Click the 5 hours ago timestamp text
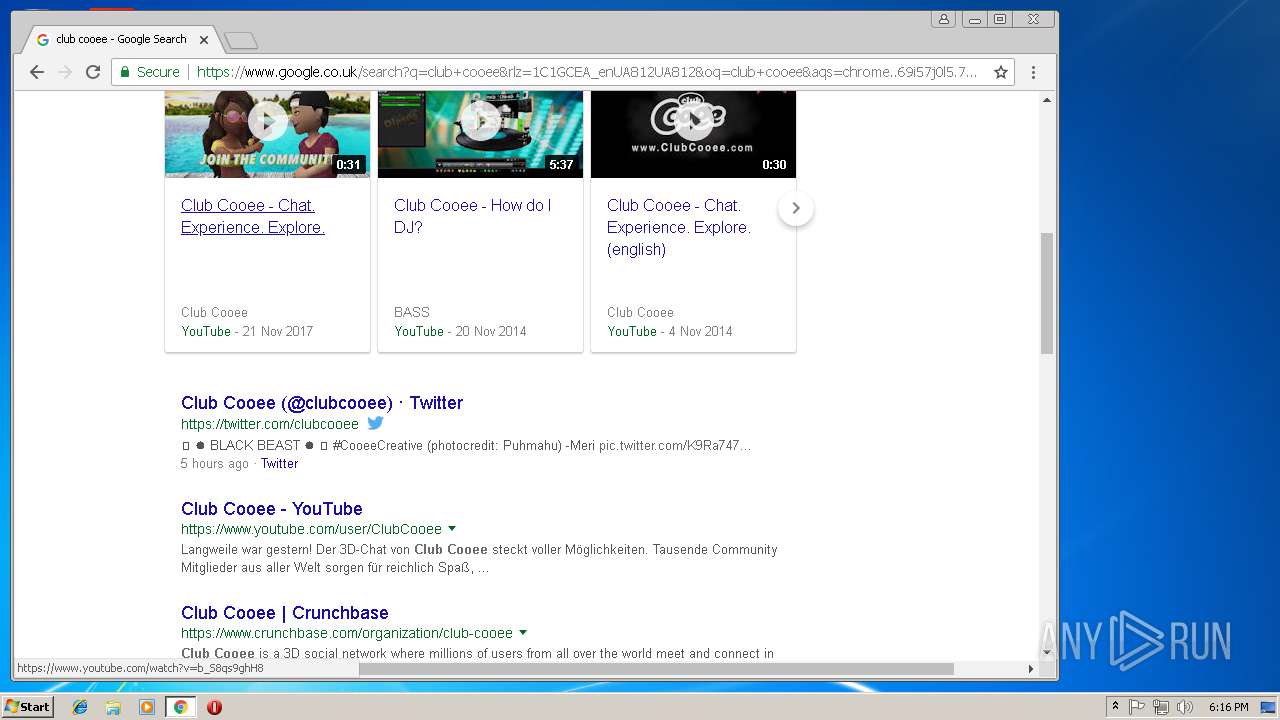 point(215,464)
